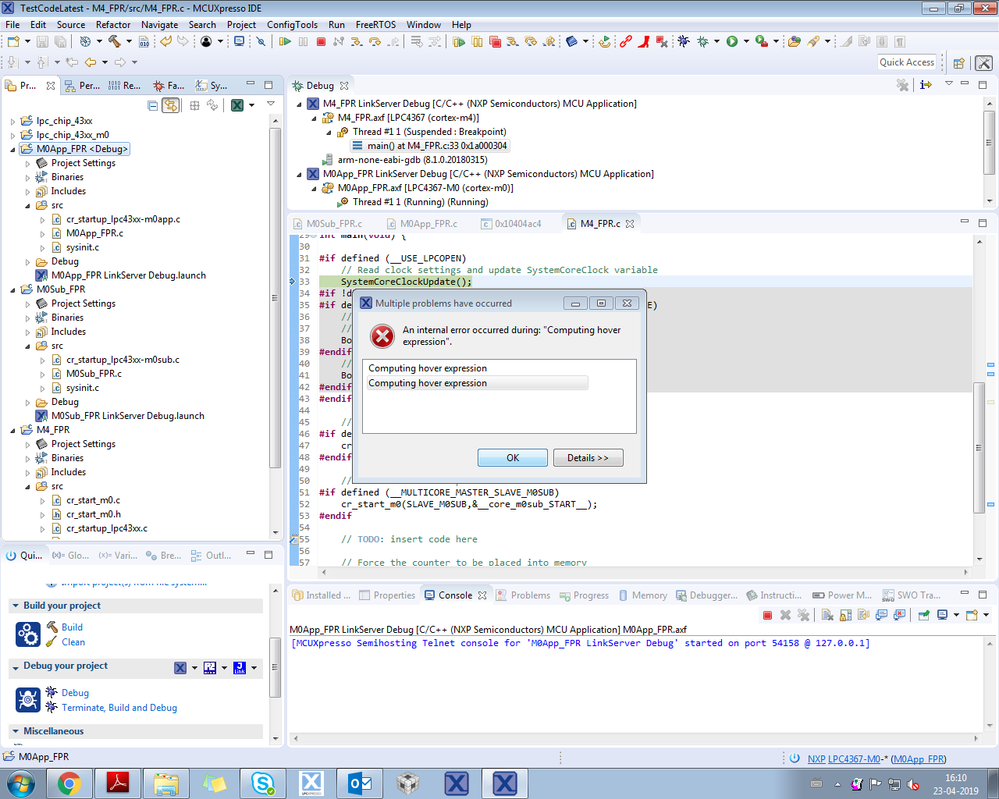Toggle debug instruction stepping icon in Debug view toolbar
999x799 pixels.
coord(926,85)
